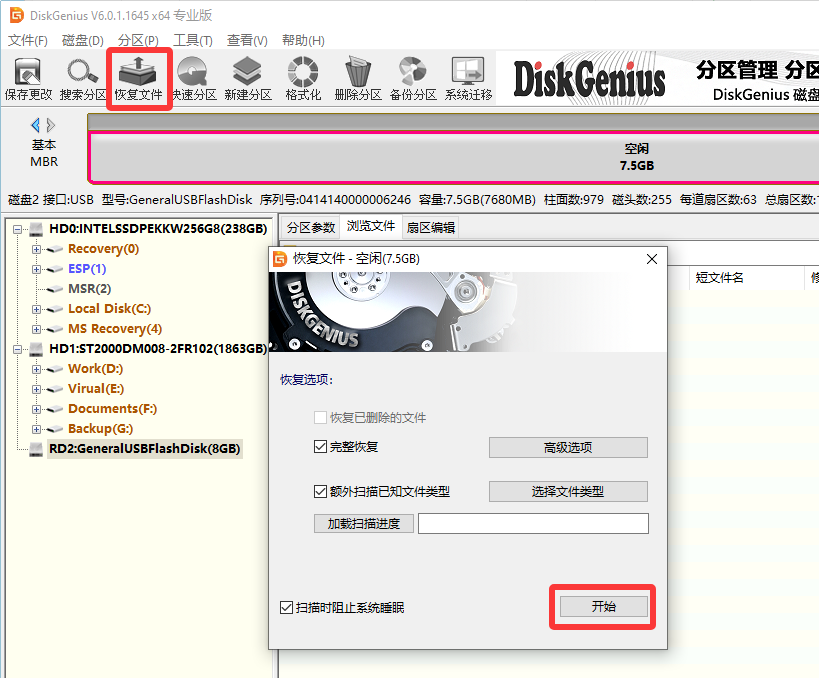819x678 pixels.
Task: Click the Load Scan Progress (加载扫描进度) button
Action: click(x=364, y=523)
